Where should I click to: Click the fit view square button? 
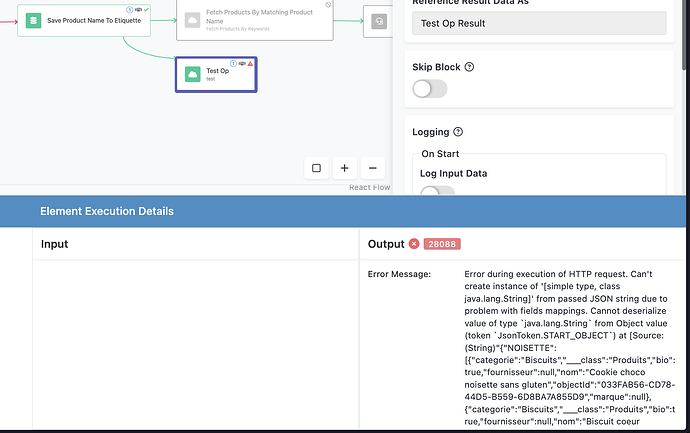point(316,168)
